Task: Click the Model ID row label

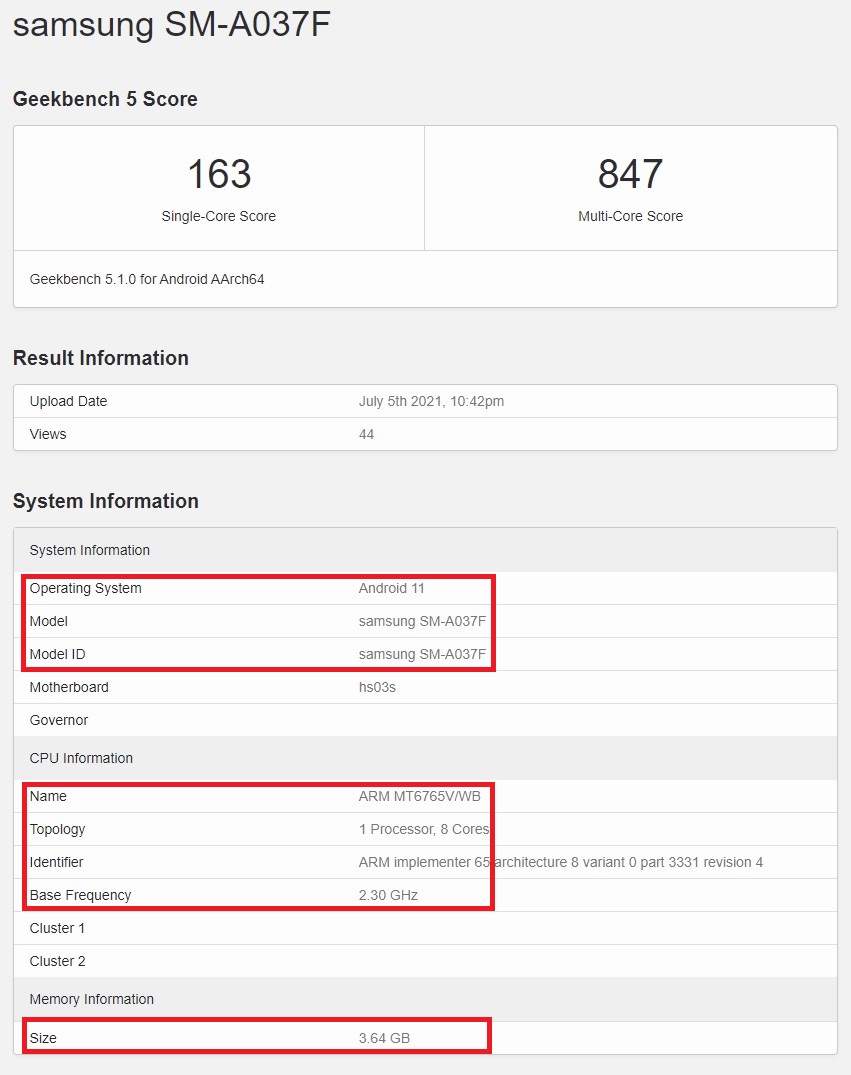Action: (x=58, y=654)
